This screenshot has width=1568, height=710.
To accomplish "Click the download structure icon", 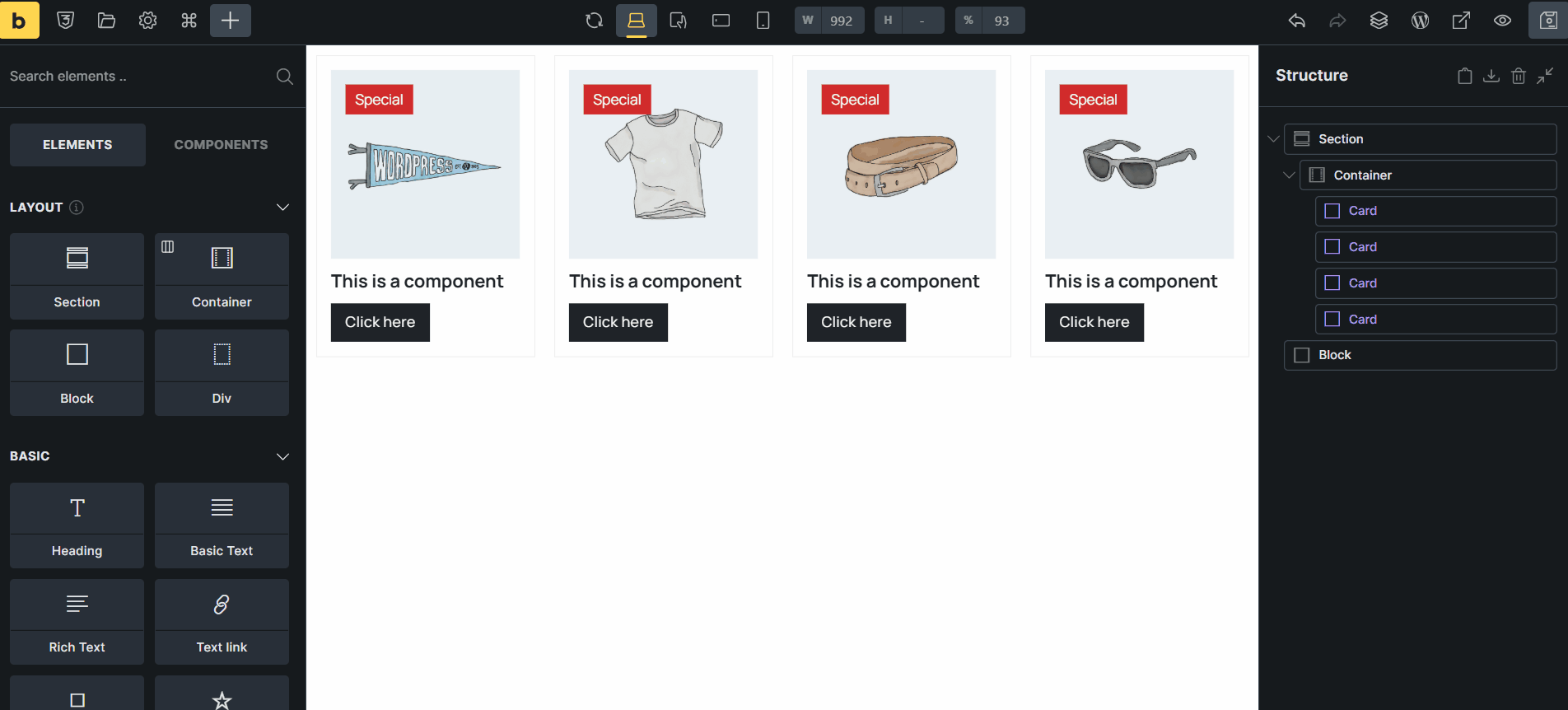I will point(1491,76).
